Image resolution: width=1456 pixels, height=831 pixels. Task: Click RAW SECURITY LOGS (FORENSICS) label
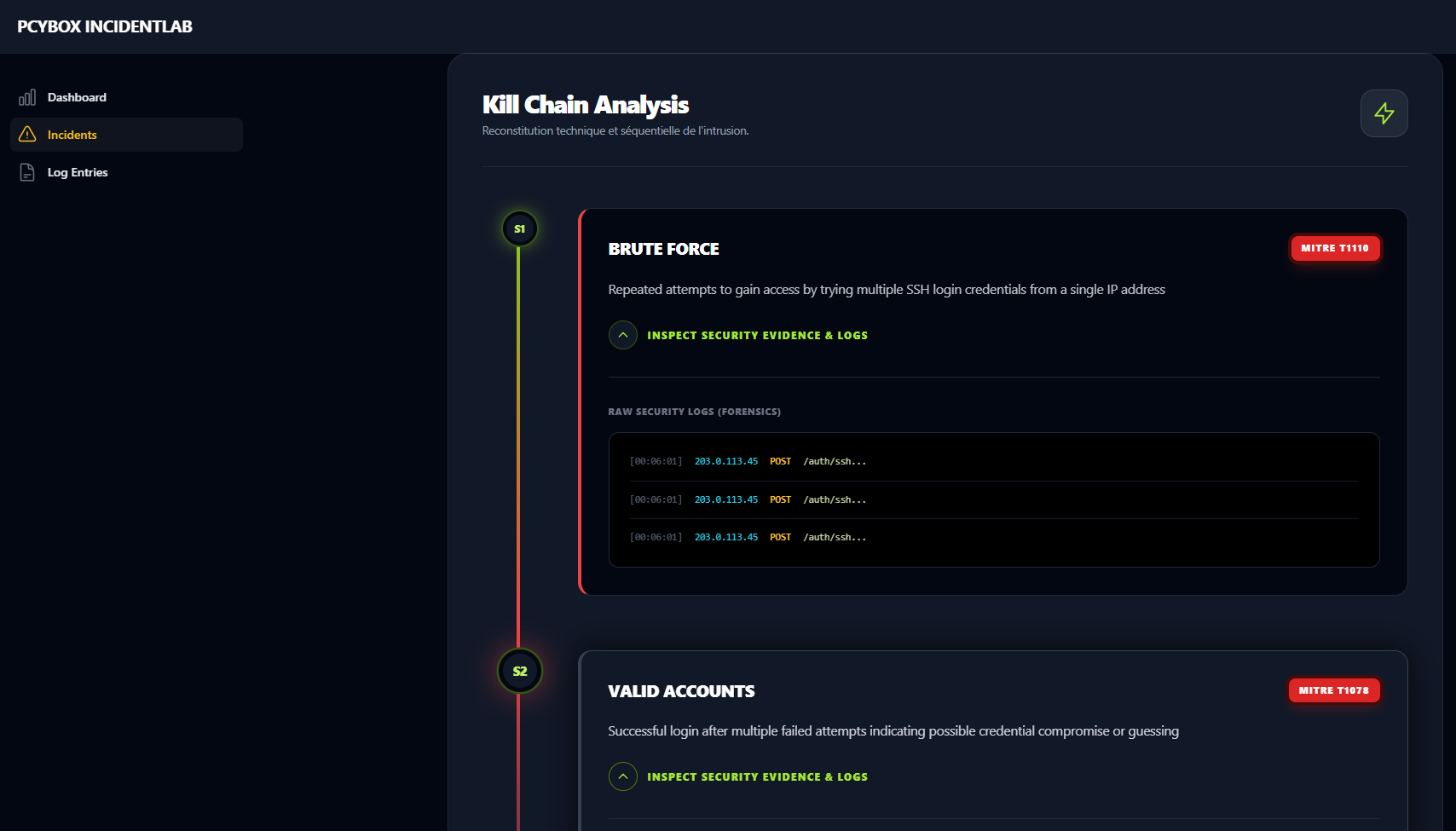coord(694,412)
